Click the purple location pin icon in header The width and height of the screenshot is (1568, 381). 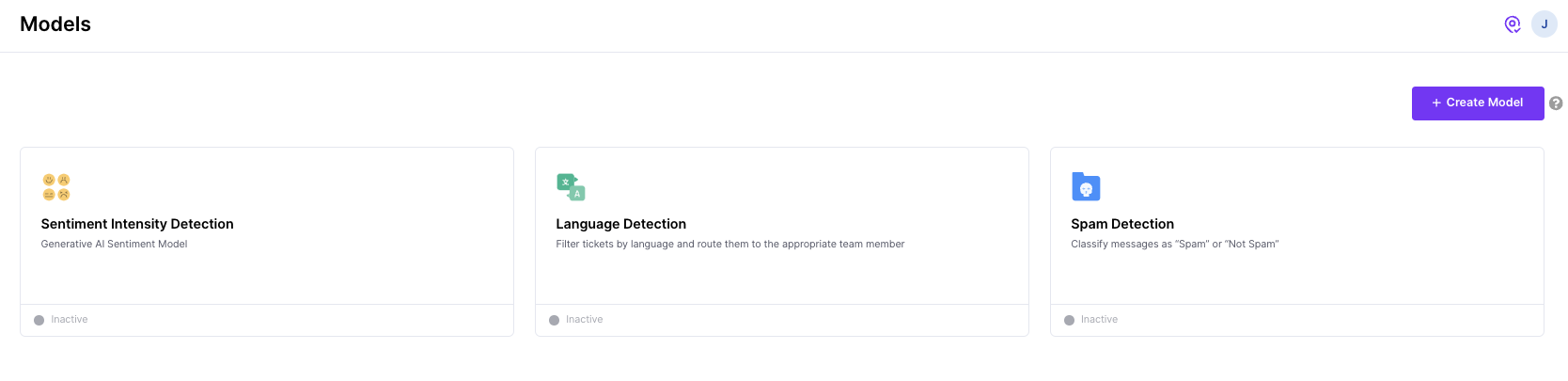[x=1513, y=24]
